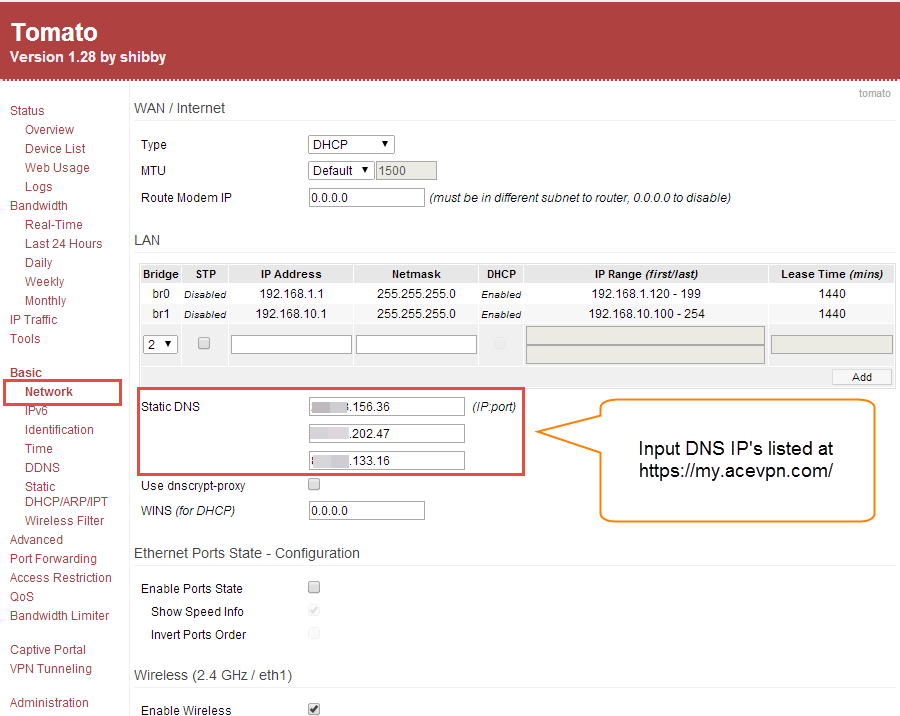Viewport: 900px width, 716px height.
Task: Click br1 IP range 192.168.10.100 - 254
Action: pos(646,314)
